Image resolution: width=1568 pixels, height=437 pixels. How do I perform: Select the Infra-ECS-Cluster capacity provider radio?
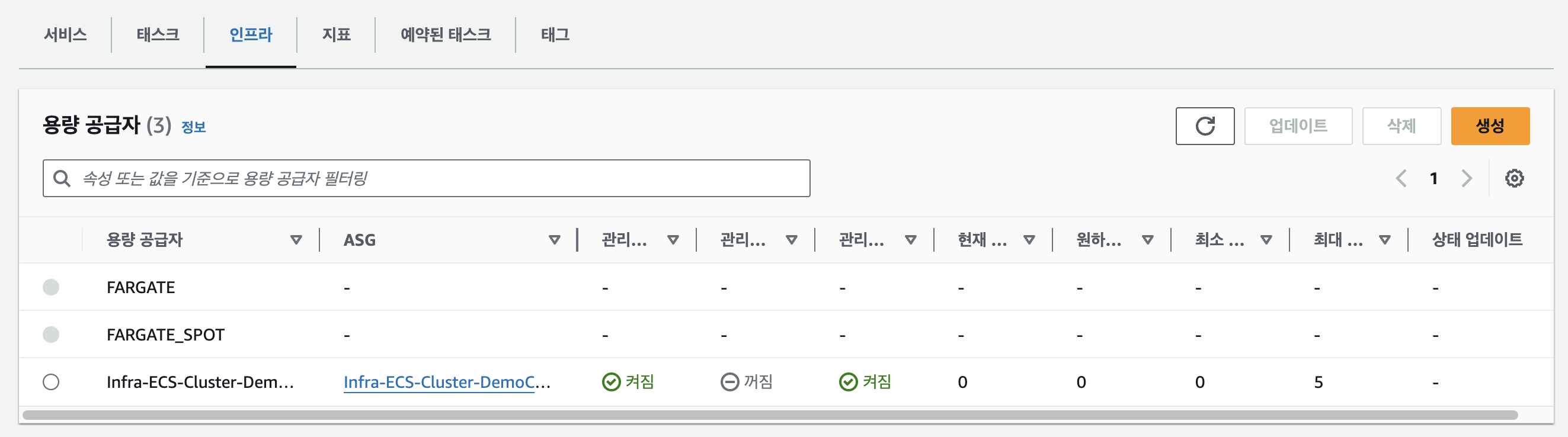(x=51, y=381)
